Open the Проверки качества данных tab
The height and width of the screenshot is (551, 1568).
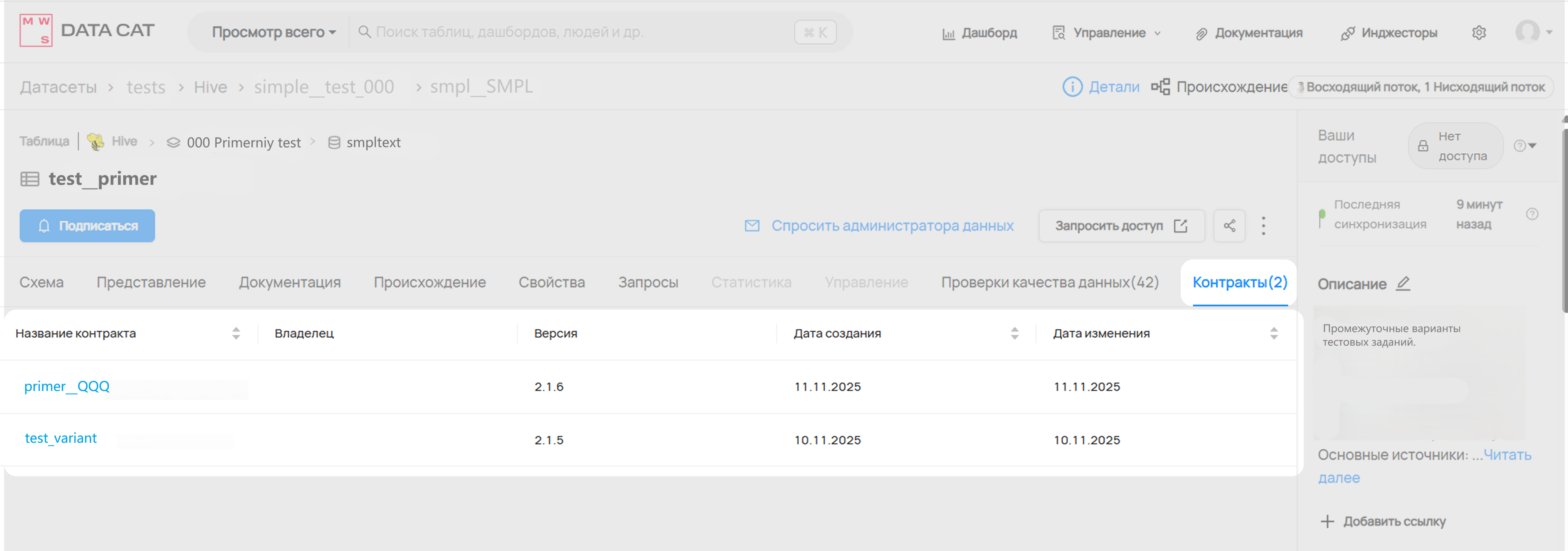click(x=1049, y=282)
